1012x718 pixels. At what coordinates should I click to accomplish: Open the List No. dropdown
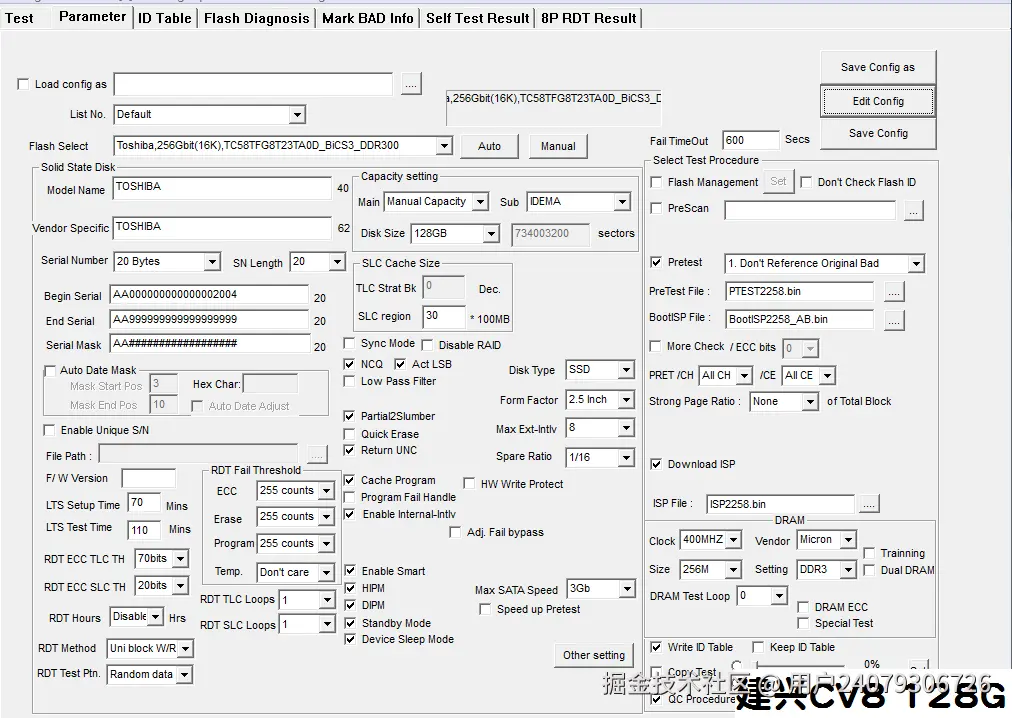pos(296,115)
